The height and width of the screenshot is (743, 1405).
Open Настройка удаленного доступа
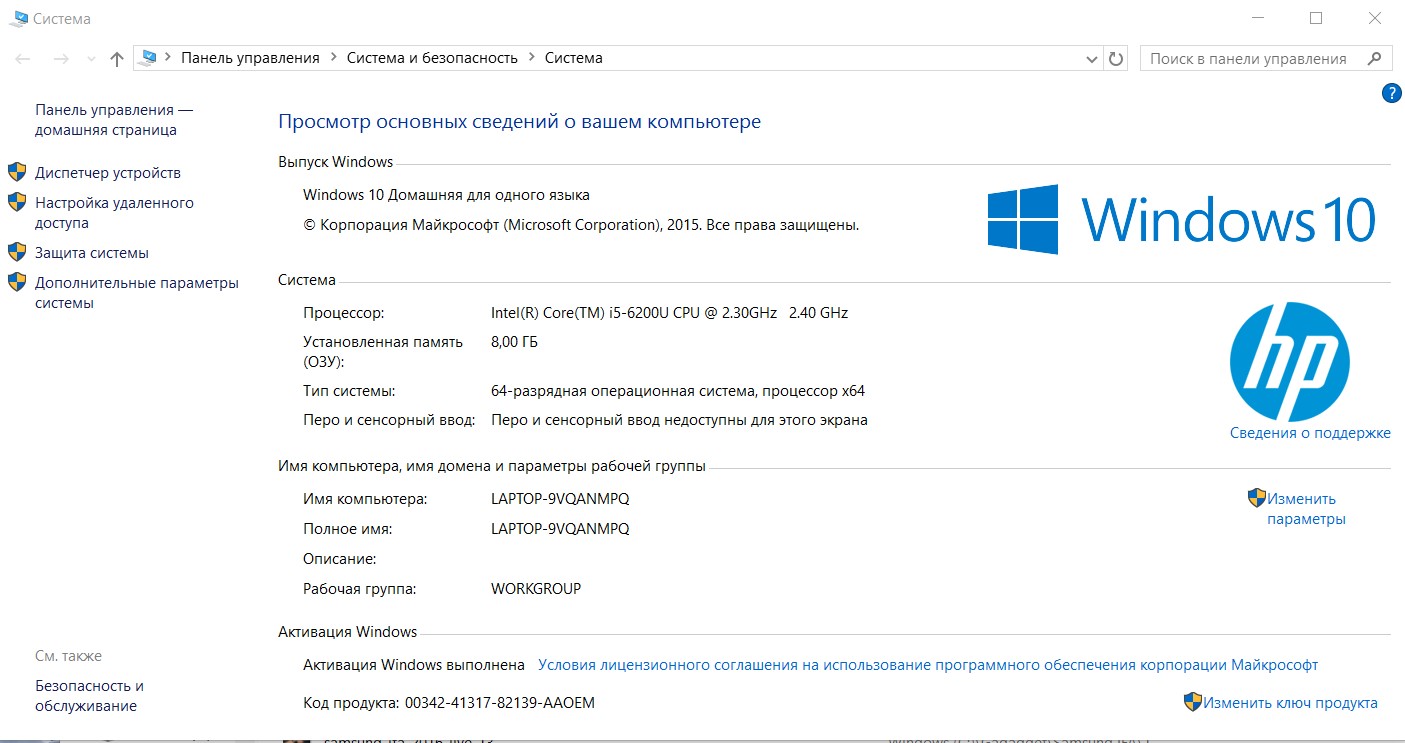(114, 213)
